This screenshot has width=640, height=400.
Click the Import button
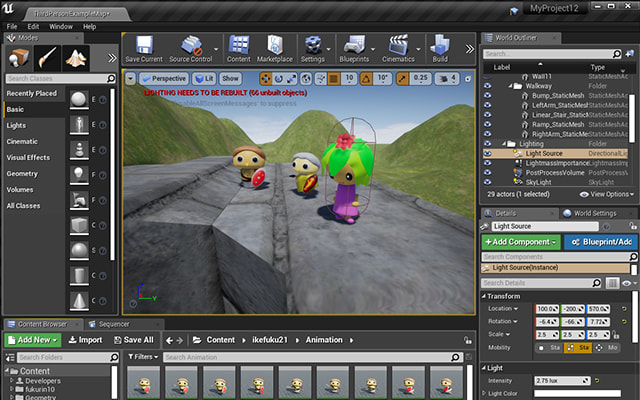point(85,340)
